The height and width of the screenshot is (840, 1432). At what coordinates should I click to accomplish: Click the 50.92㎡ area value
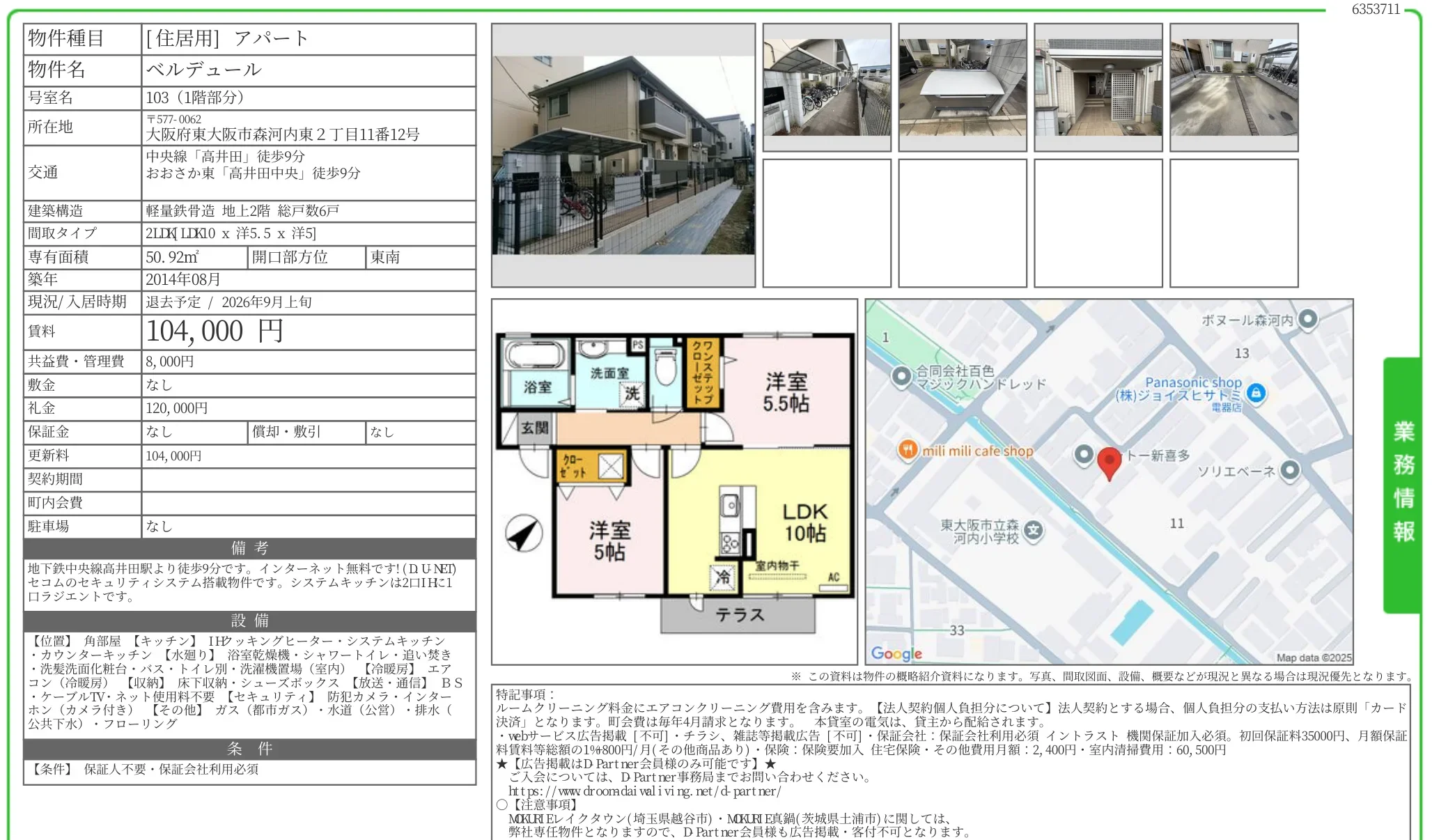172,257
